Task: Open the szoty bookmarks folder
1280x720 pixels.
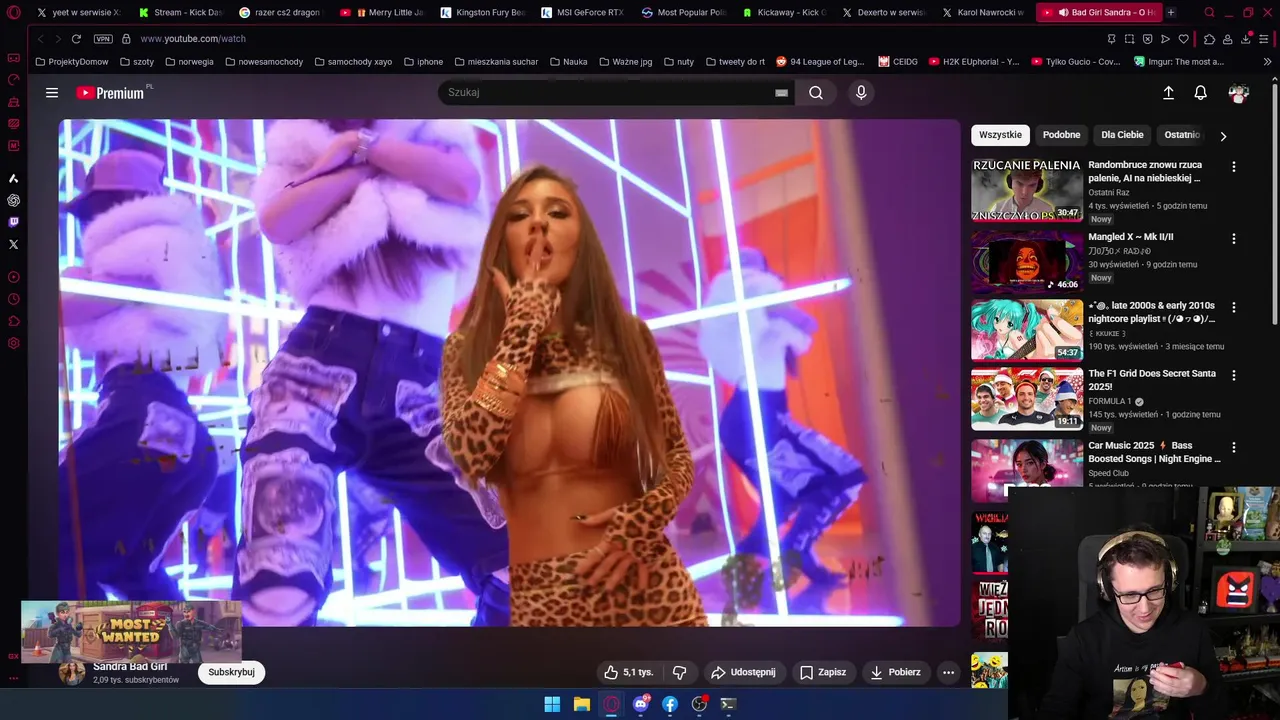Action: click(x=136, y=62)
